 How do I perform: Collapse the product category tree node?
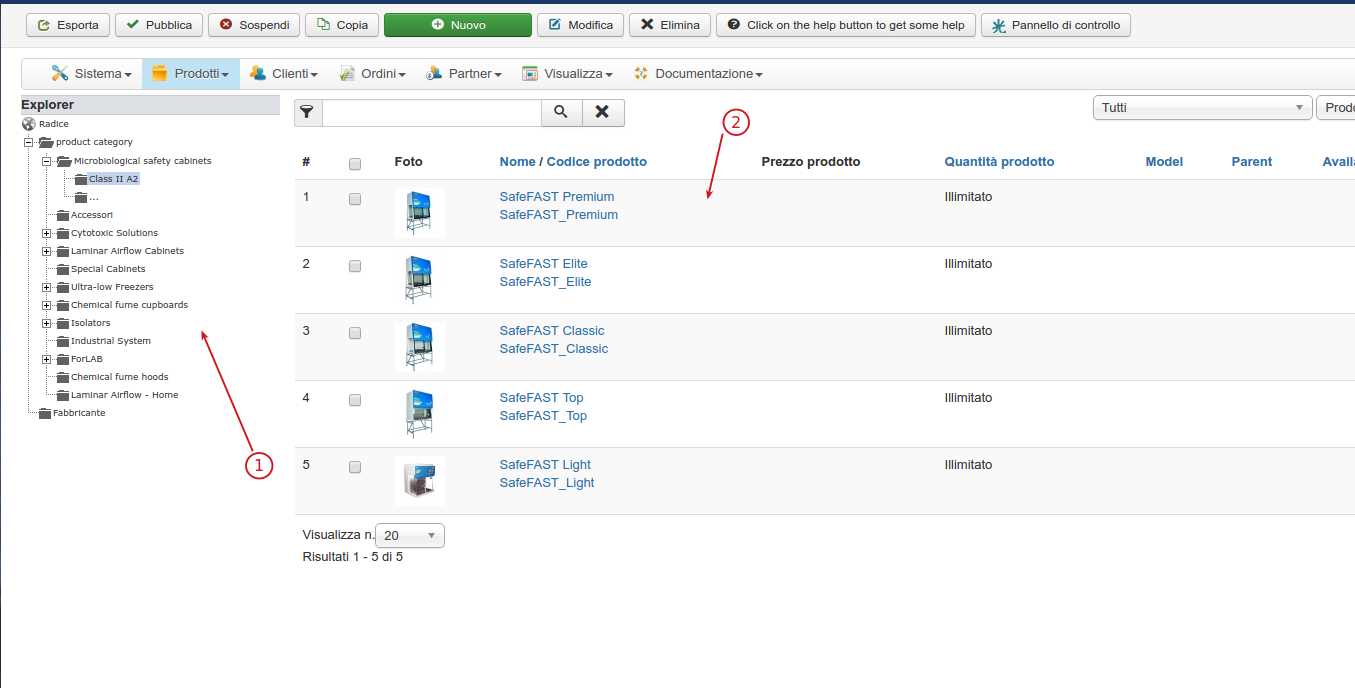coord(29,142)
